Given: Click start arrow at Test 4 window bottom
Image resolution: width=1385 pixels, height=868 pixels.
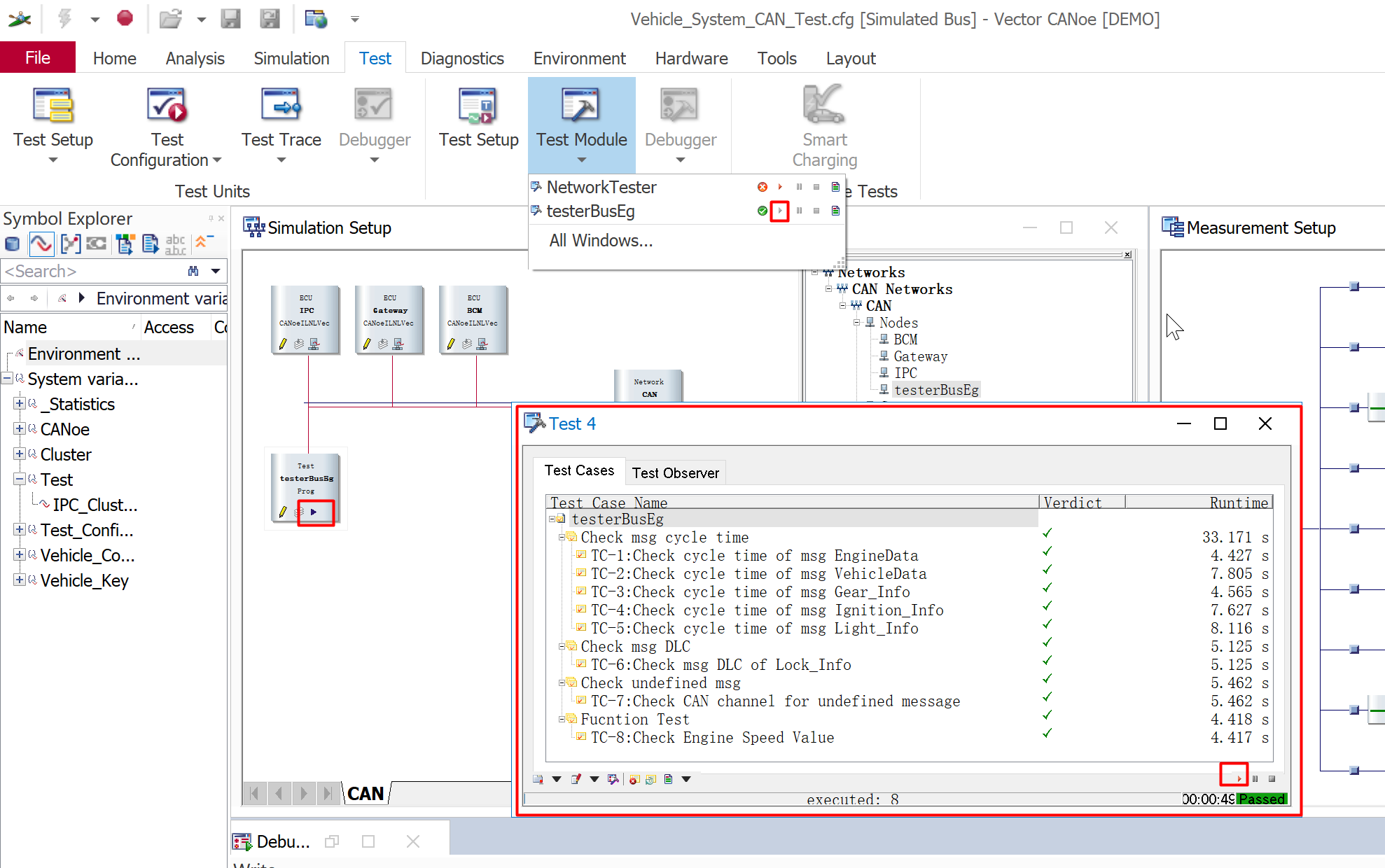Looking at the screenshot, I should [1238, 778].
